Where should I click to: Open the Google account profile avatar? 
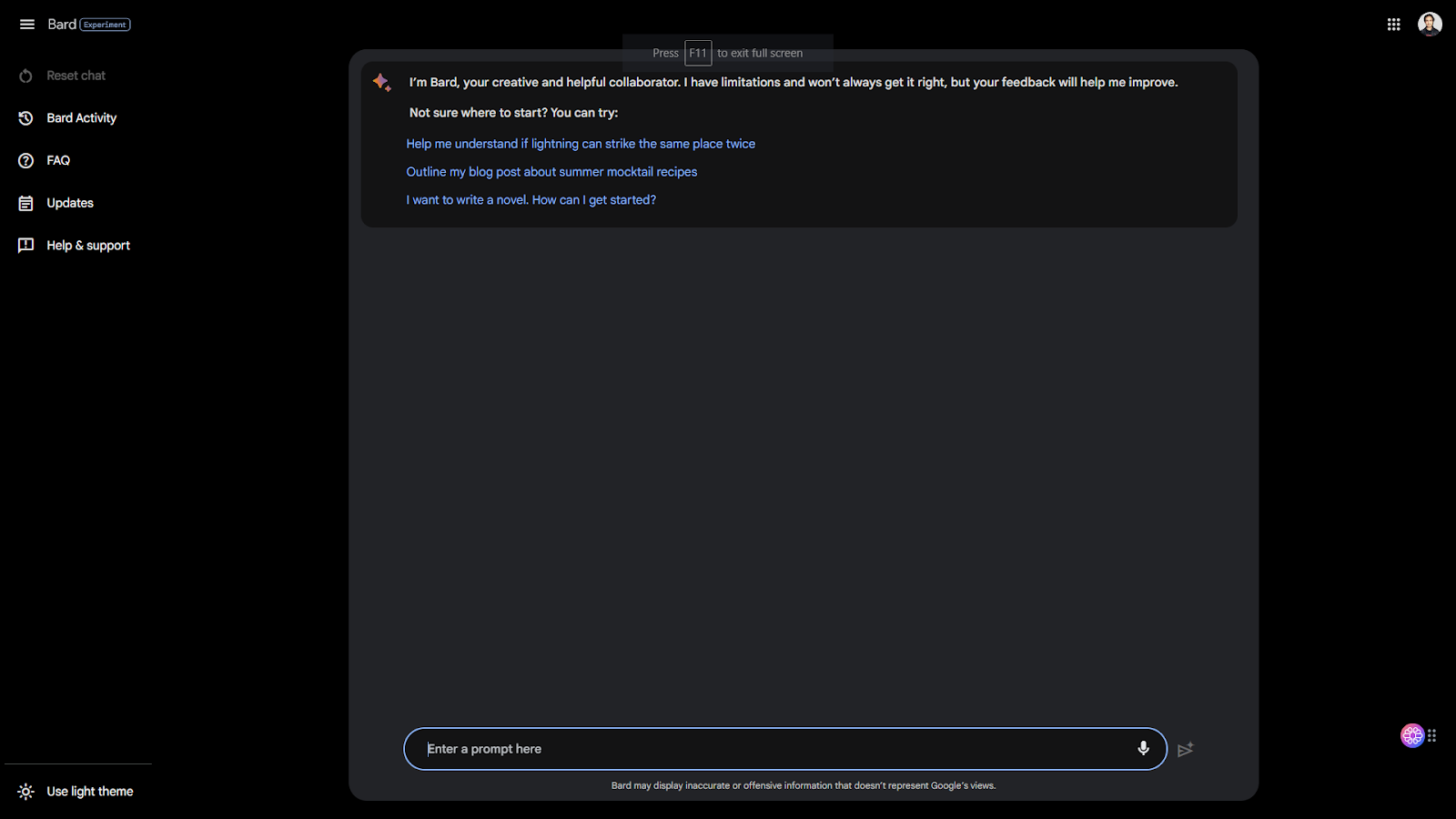[1430, 25]
